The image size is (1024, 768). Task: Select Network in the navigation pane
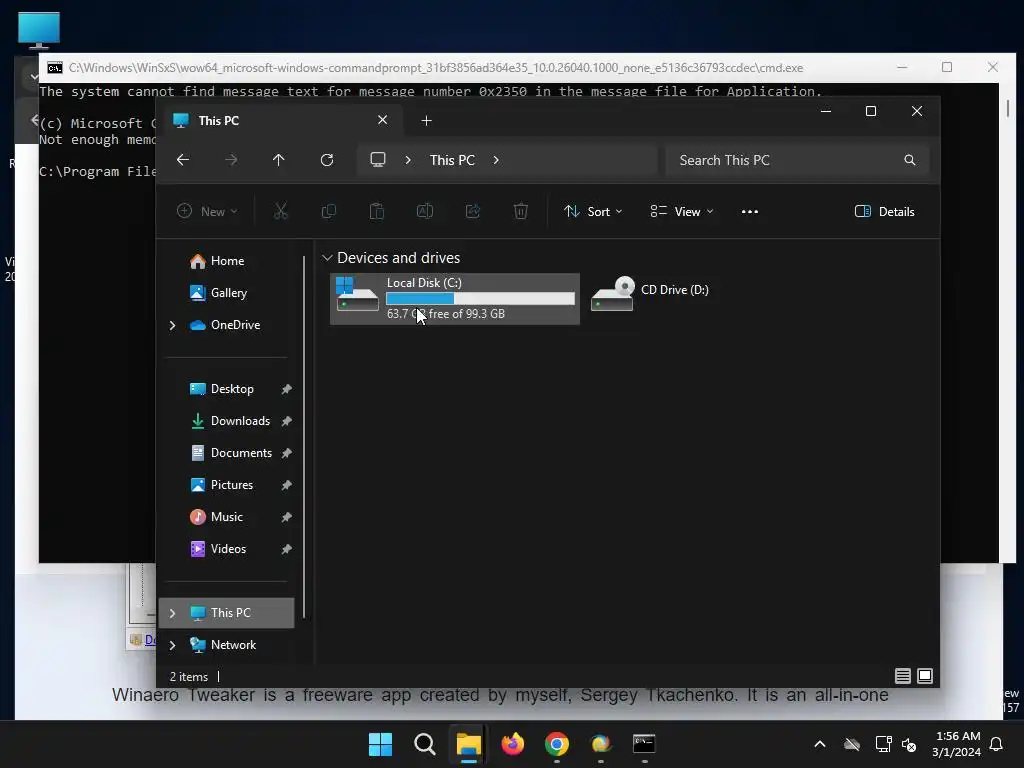point(227,645)
